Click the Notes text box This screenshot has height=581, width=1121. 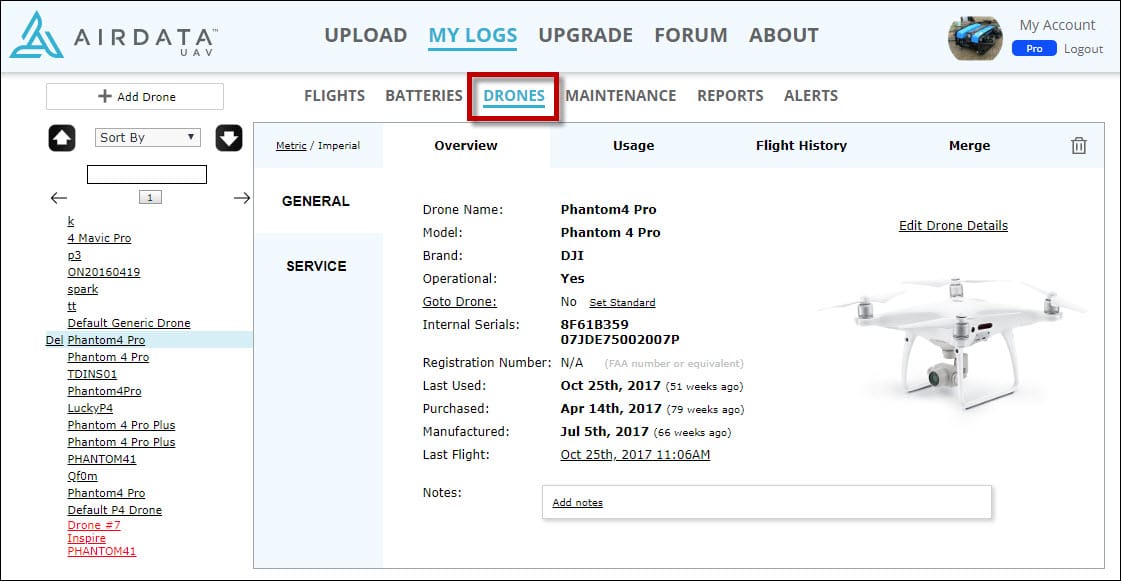tap(767, 502)
